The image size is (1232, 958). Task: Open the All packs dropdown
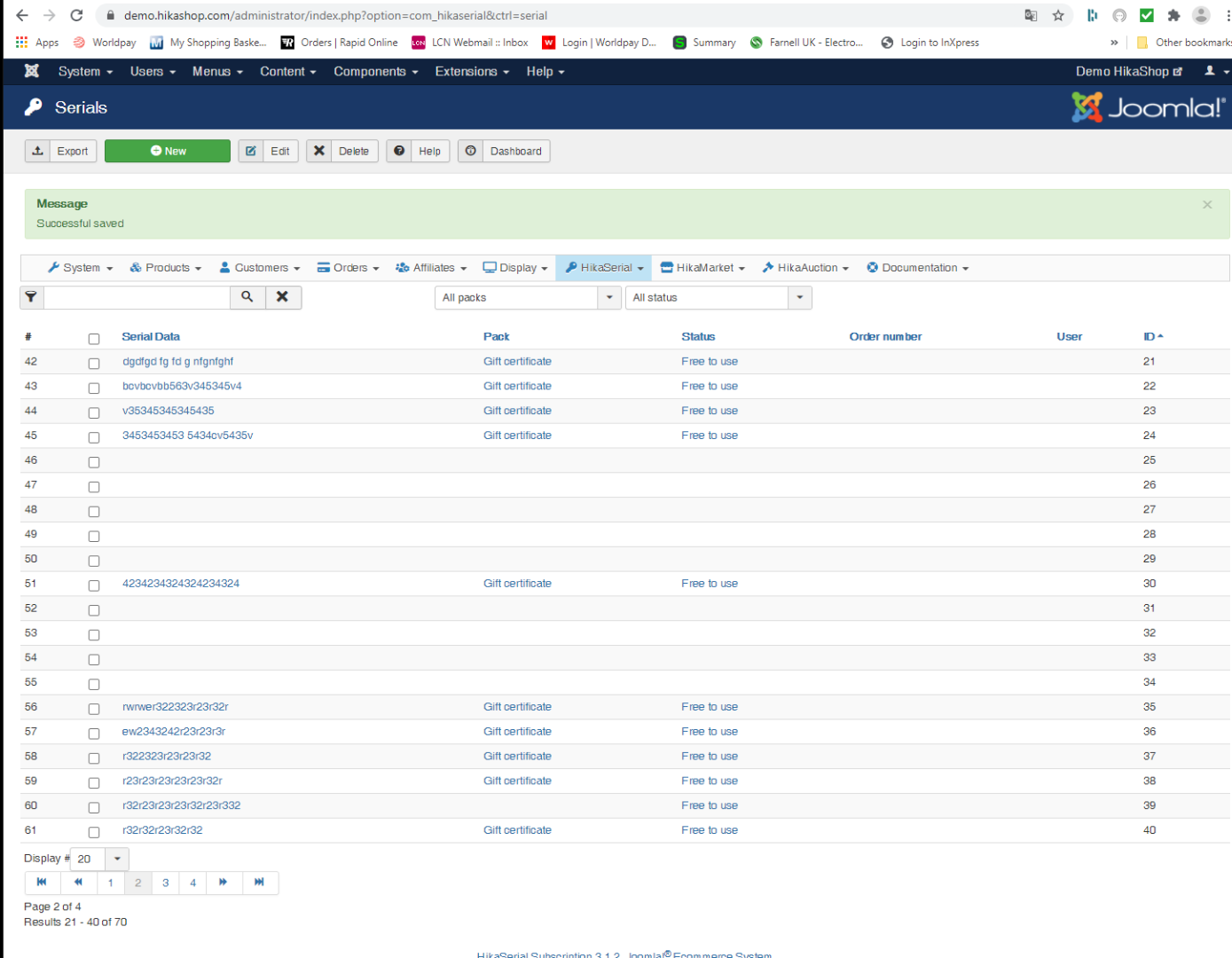[x=527, y=298]
